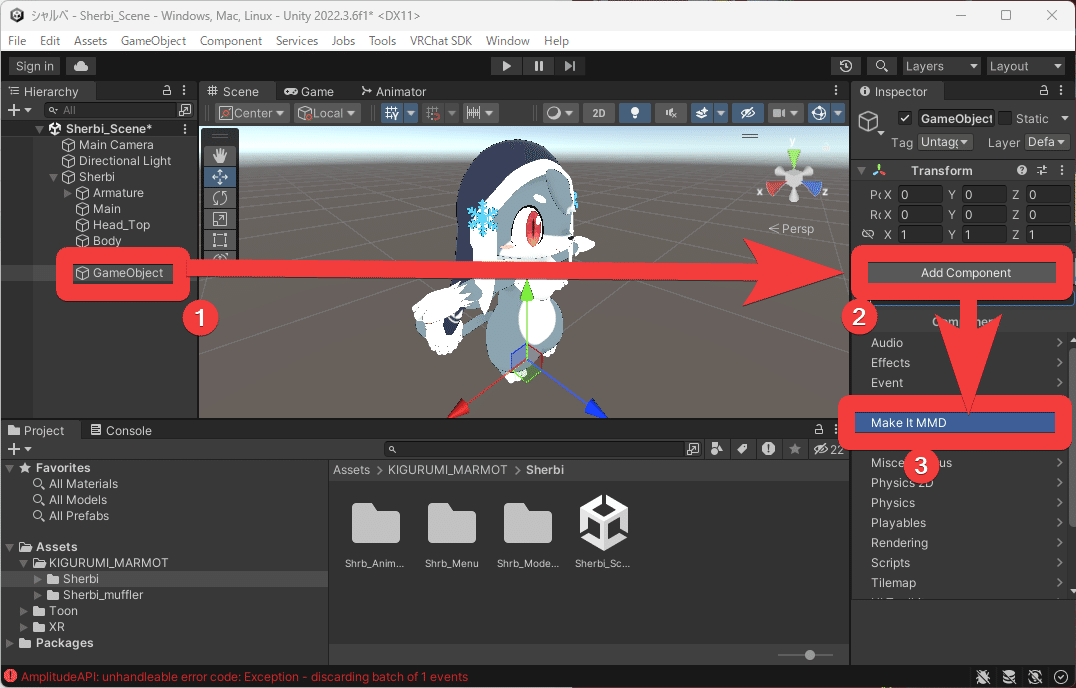Choose Make It MMD component entry

point(954,423)
